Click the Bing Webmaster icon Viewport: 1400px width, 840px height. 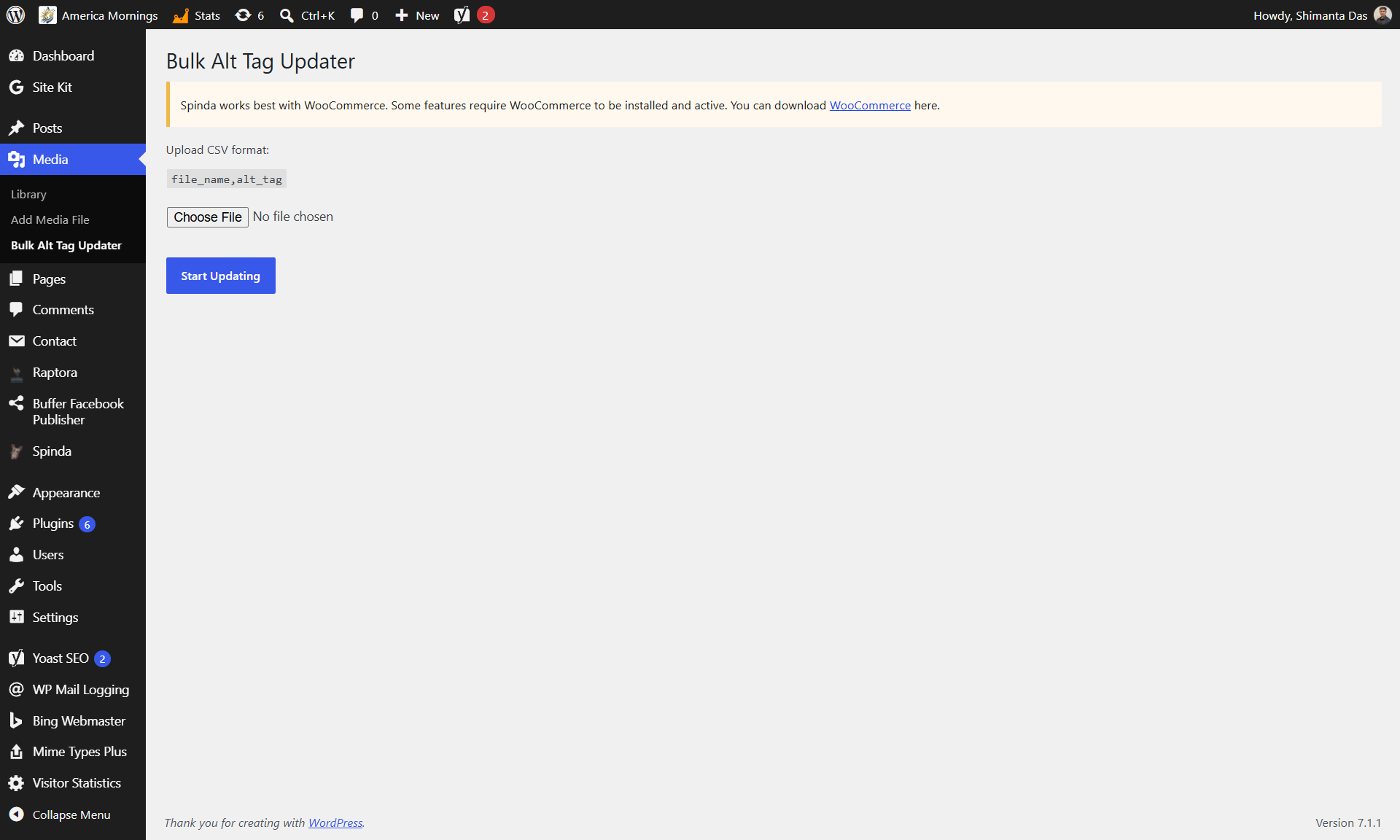(x=16, y=720)
